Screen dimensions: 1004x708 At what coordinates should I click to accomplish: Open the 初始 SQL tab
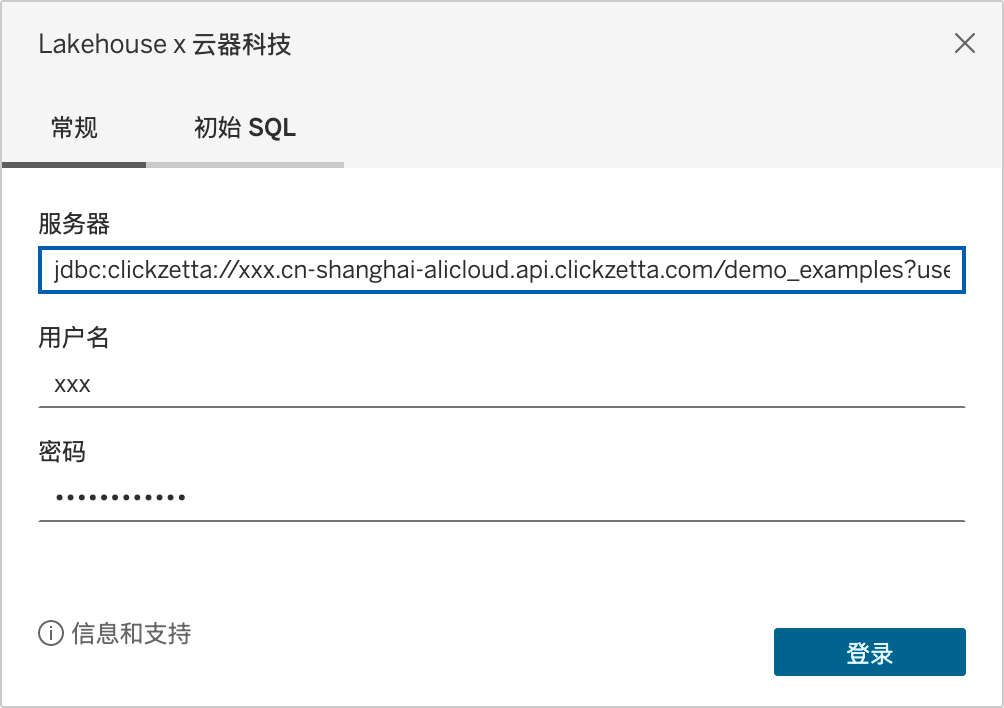[x=245, y=128]
